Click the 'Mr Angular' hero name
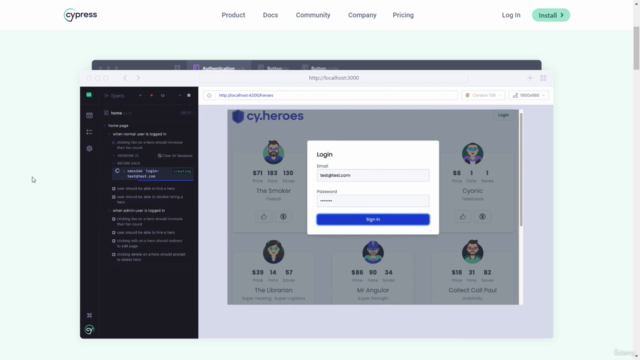This screenshot has width=640, height=360. [x=373, y=291]
